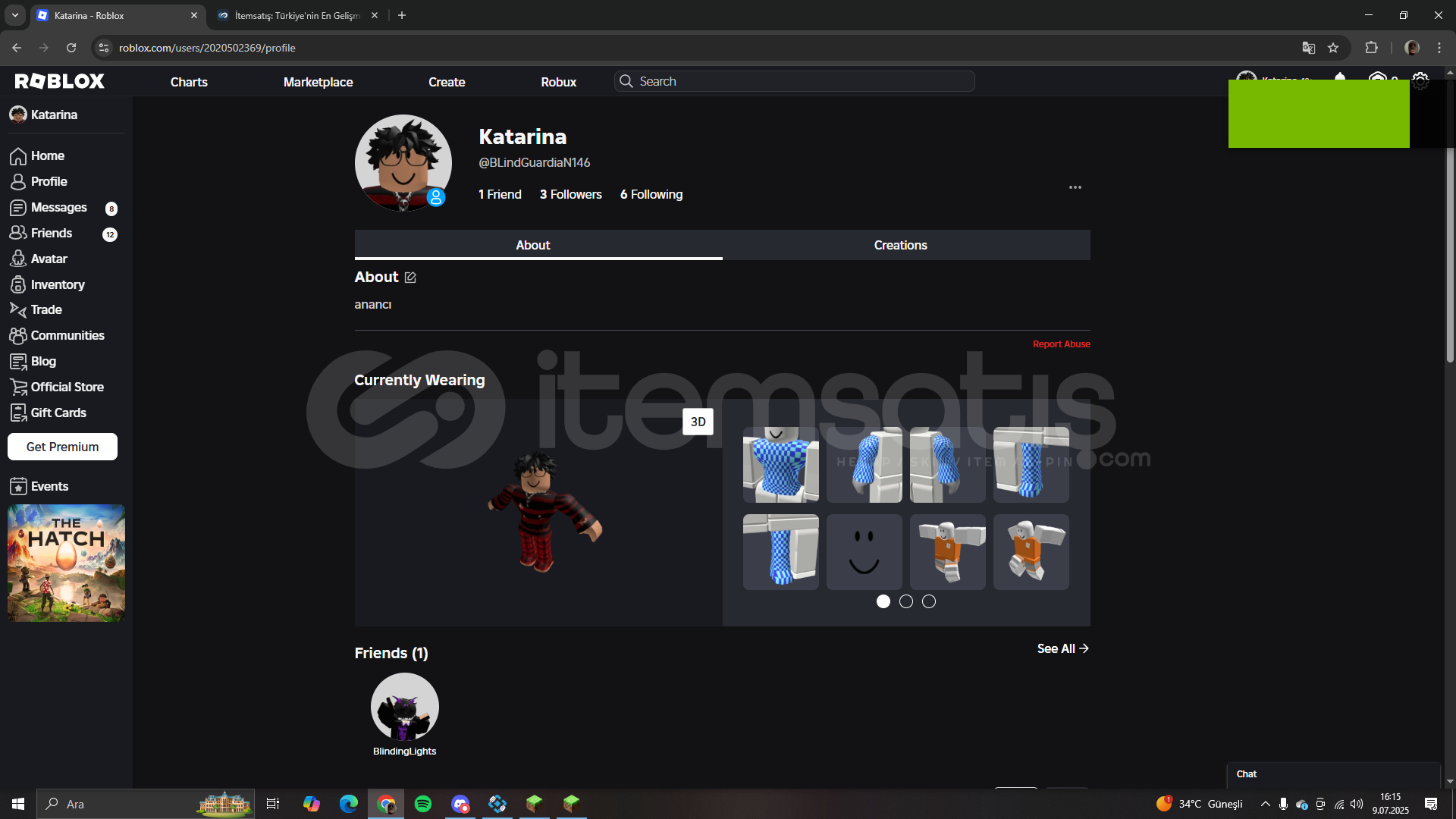Open the Chat panel
1456x819 pixels.
click(1333, 774)
